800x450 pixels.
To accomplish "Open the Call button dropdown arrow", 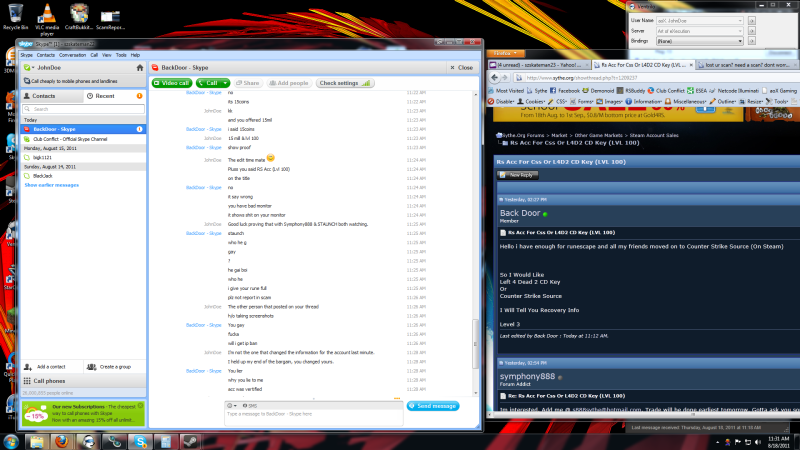I will [225, 83].
